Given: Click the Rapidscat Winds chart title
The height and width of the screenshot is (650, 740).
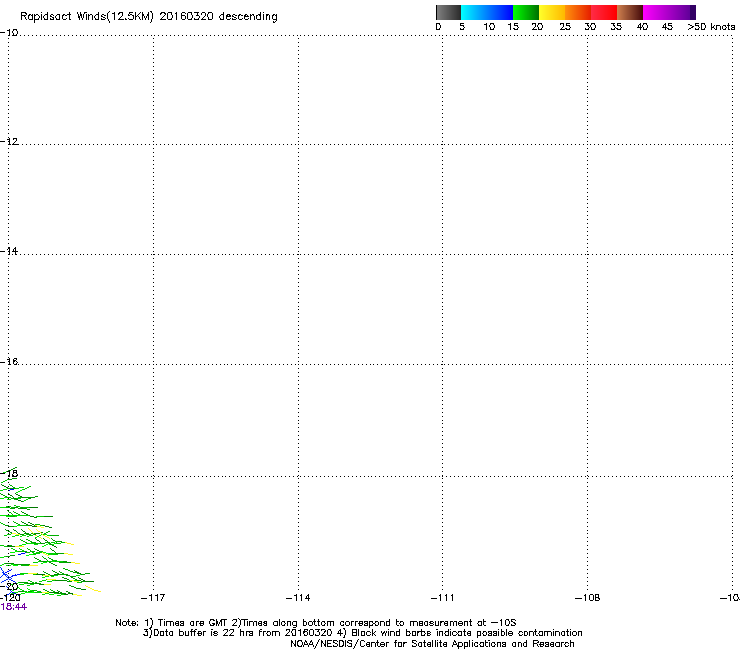Looking at the screenshot, I should click(149, 17).
